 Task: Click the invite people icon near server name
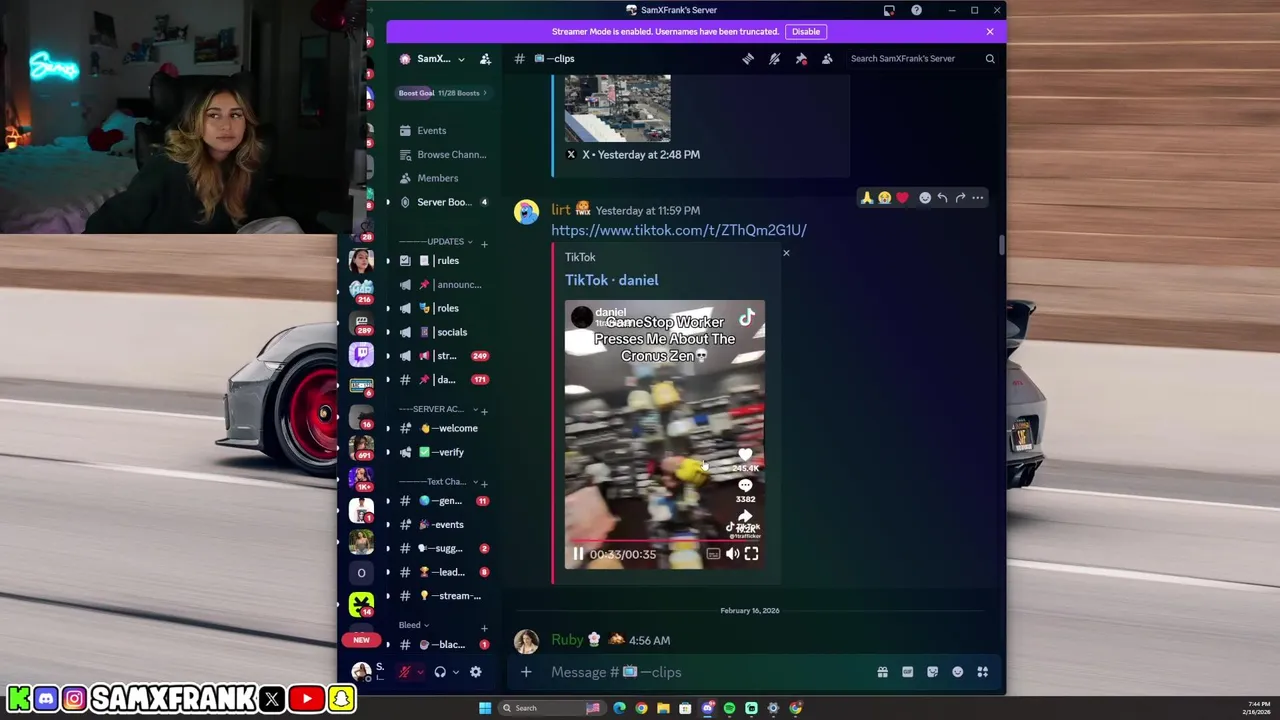click(485, 59)
